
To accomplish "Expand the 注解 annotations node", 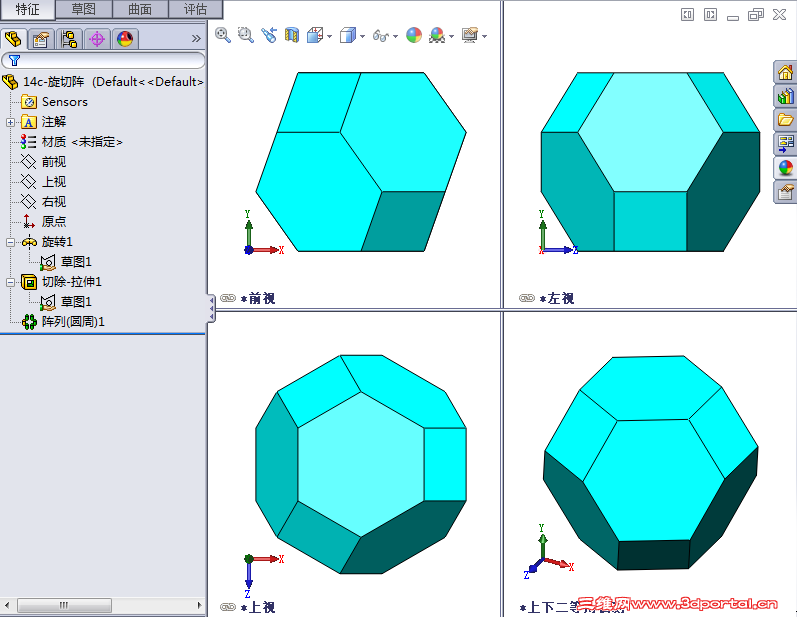I will pos(10,122).
